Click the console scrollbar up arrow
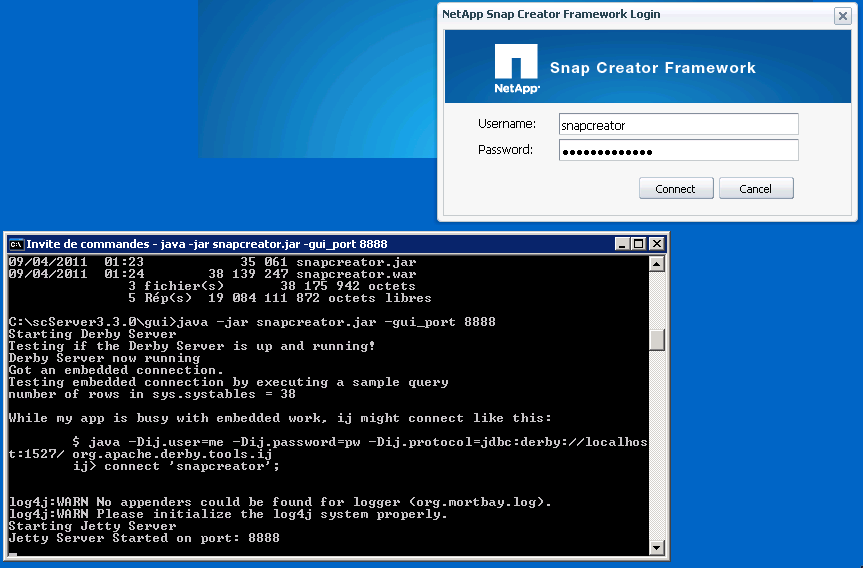This screenshot has height=568, width=863. coord(656,264)
